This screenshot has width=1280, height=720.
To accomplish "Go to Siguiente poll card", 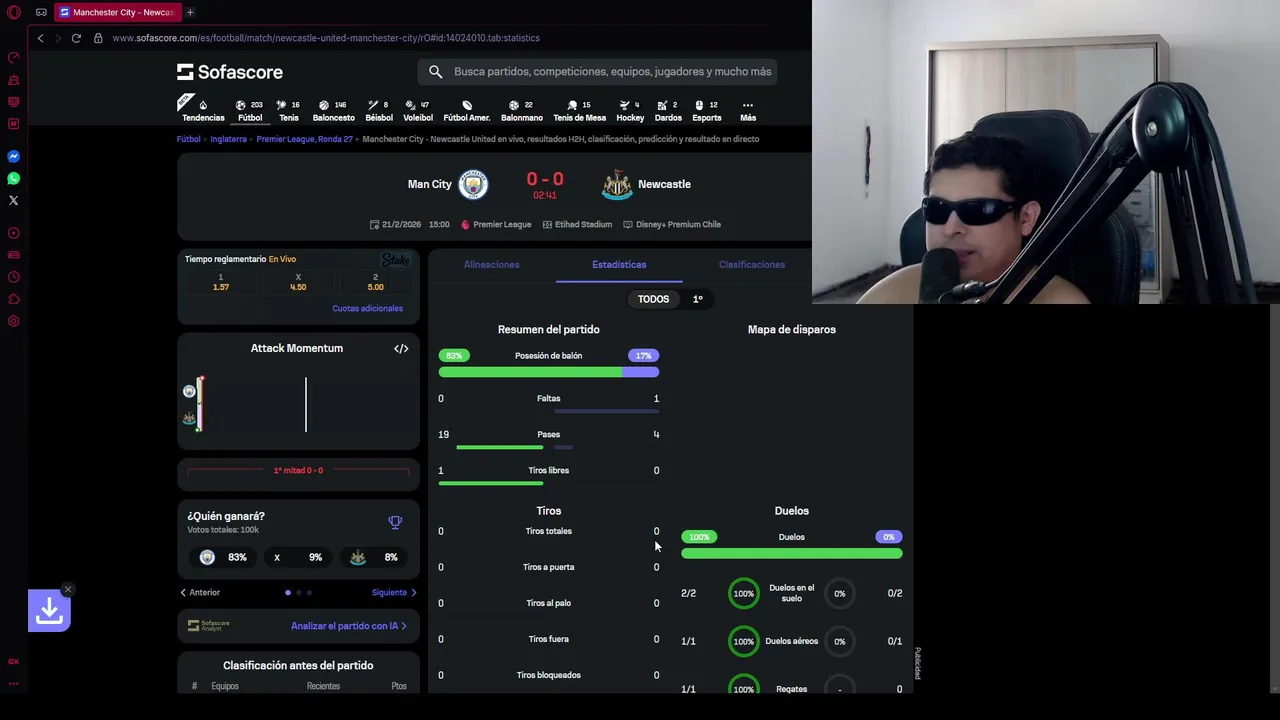I will coord(394,592).
